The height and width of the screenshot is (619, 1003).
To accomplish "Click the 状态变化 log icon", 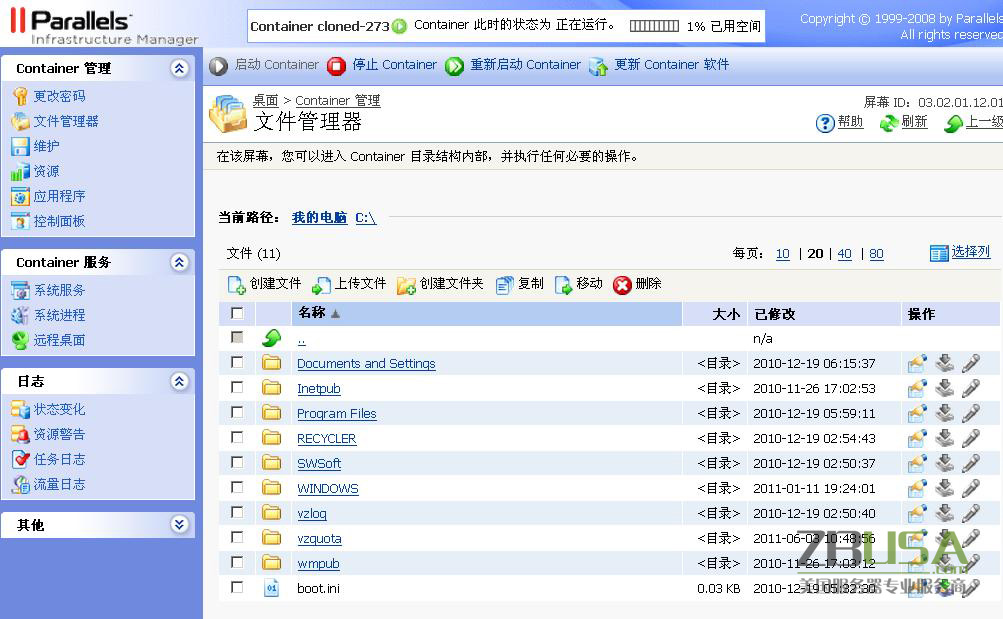I will [20, 409].
